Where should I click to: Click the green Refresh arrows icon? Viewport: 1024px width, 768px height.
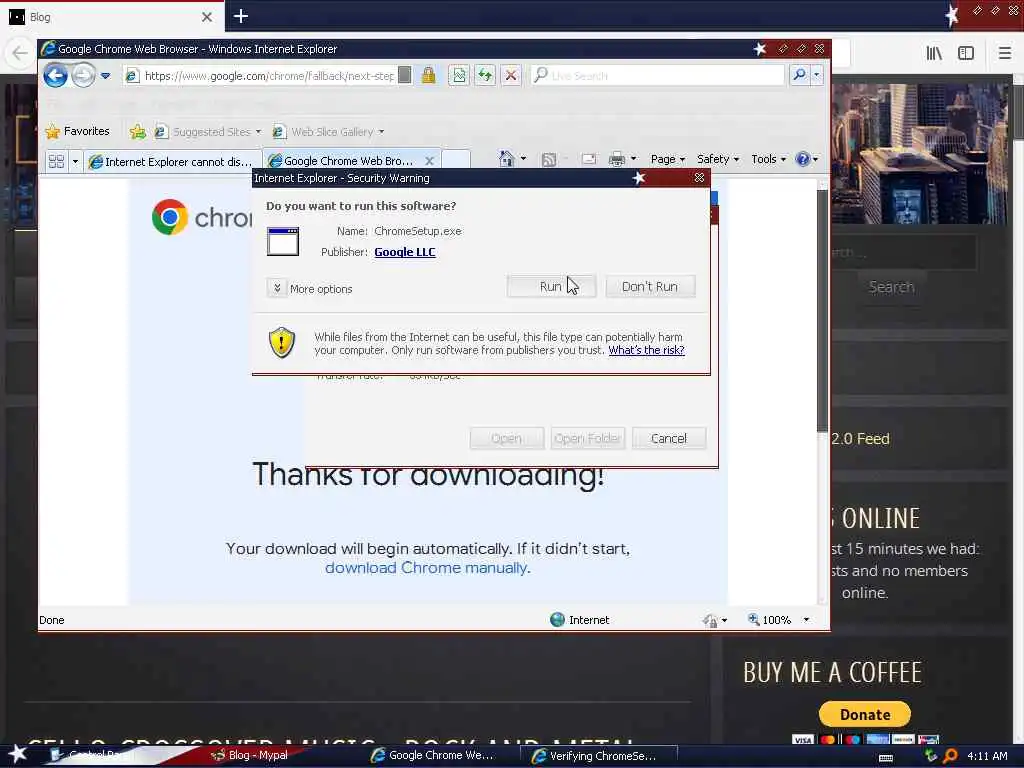coord(485,76)
